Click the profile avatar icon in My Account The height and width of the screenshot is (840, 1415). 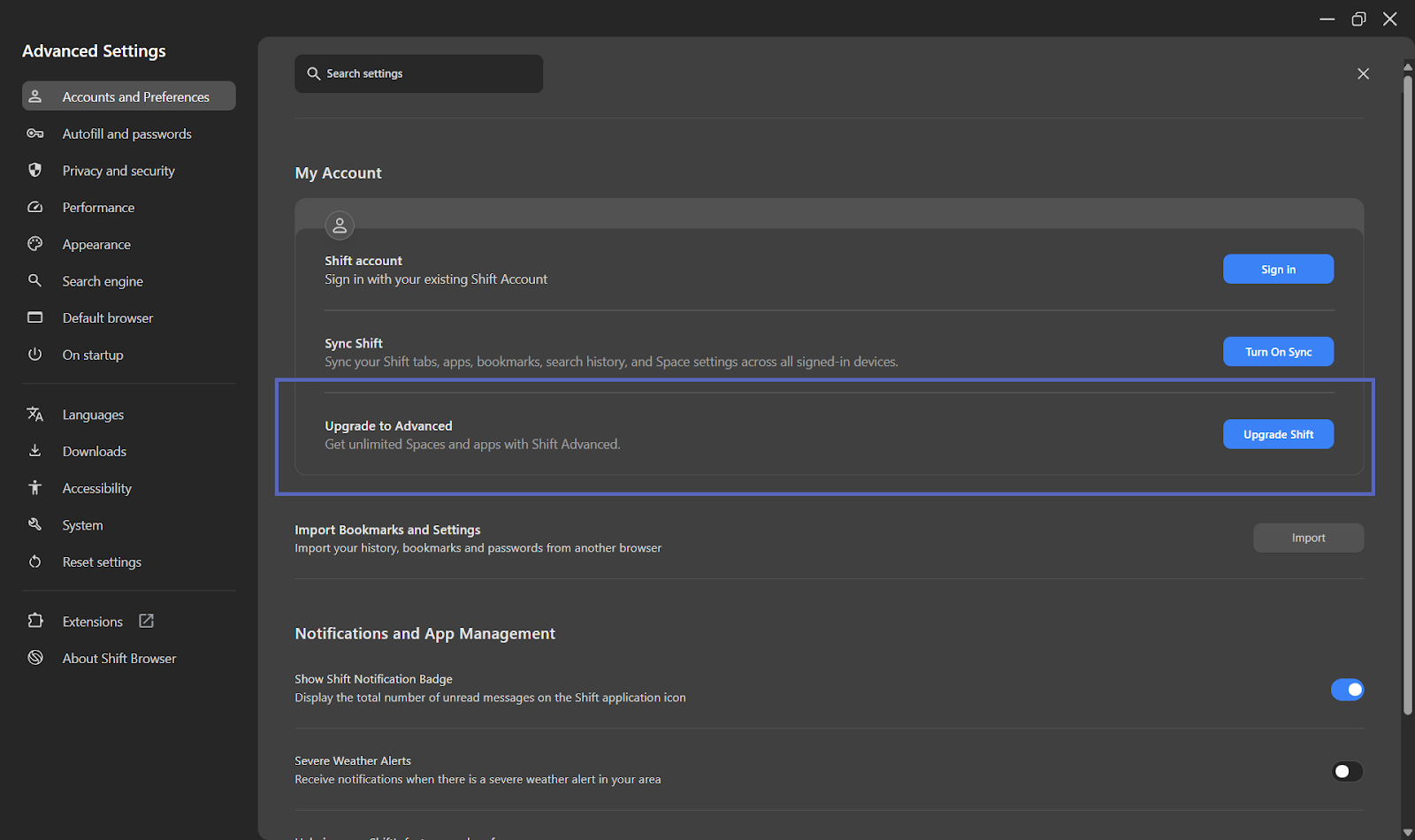(x=340, y=225)
